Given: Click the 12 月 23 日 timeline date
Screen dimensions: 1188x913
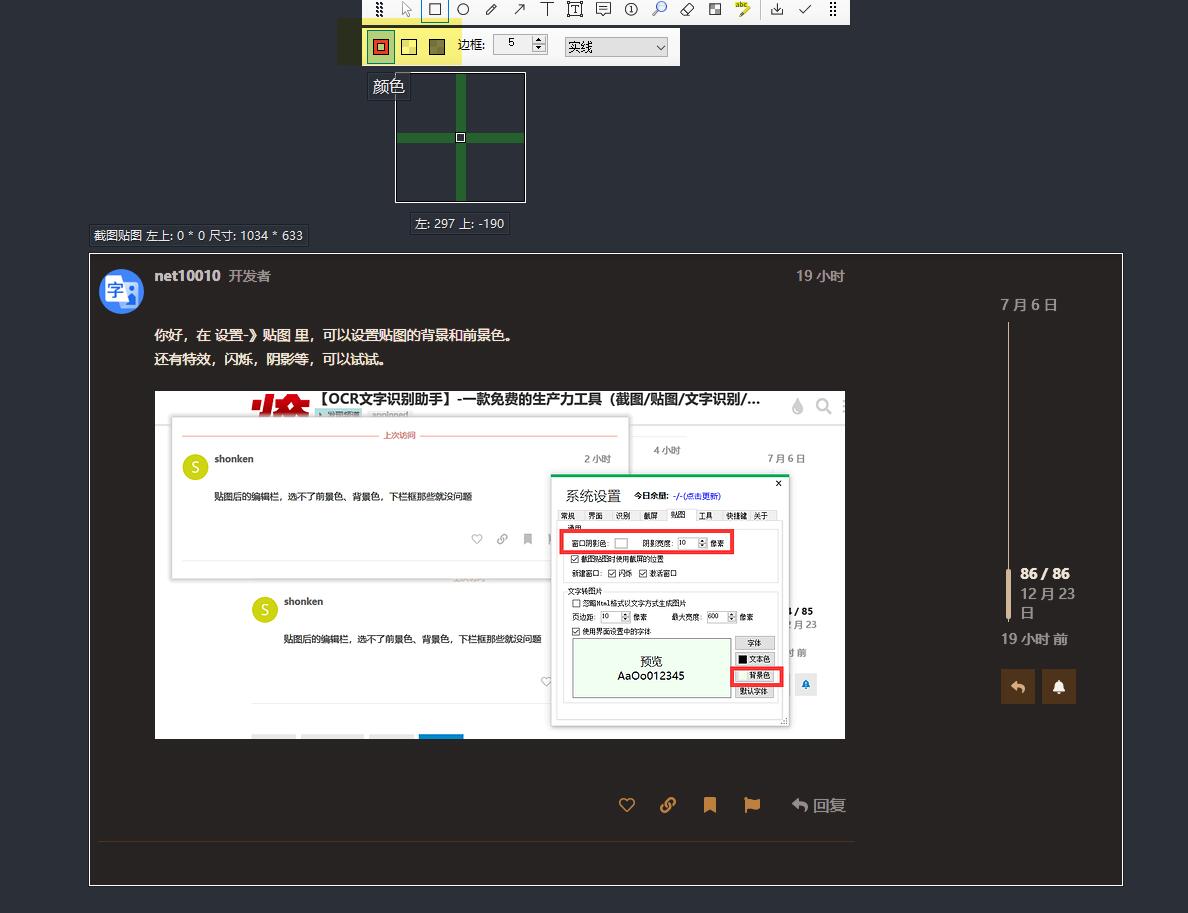Looking at the screenshot, I should pos(1047,602).
